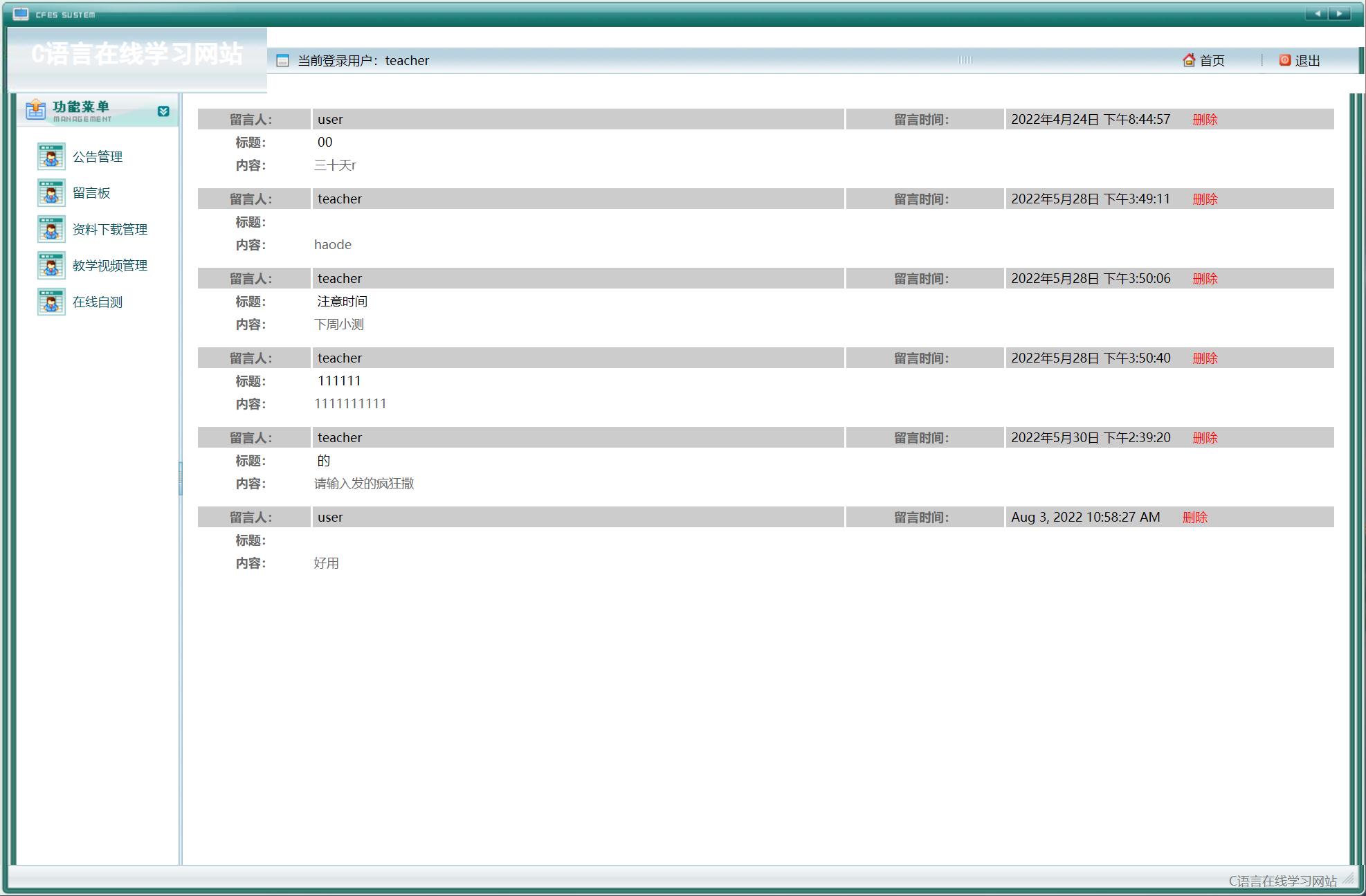
Task: Delete the message posted at 下午2:39:20
Action: coord(1205,438)
